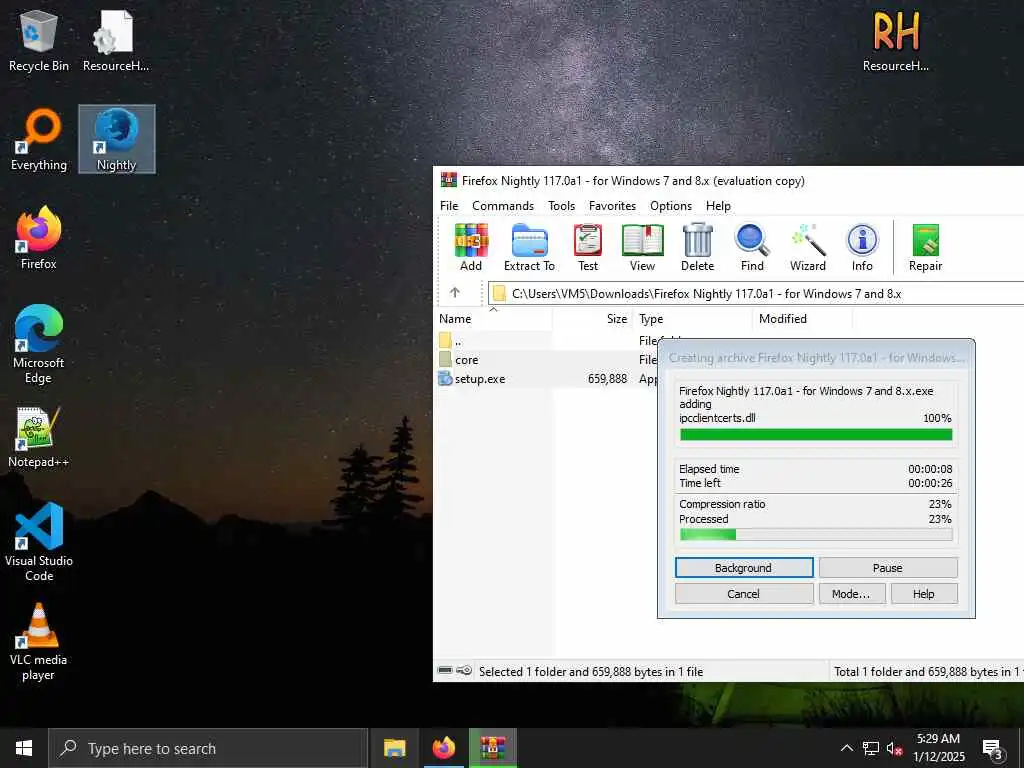1024x768 pixels.
Task: Click the 5:29 AM taskbar clock
Action: (938, 748)
